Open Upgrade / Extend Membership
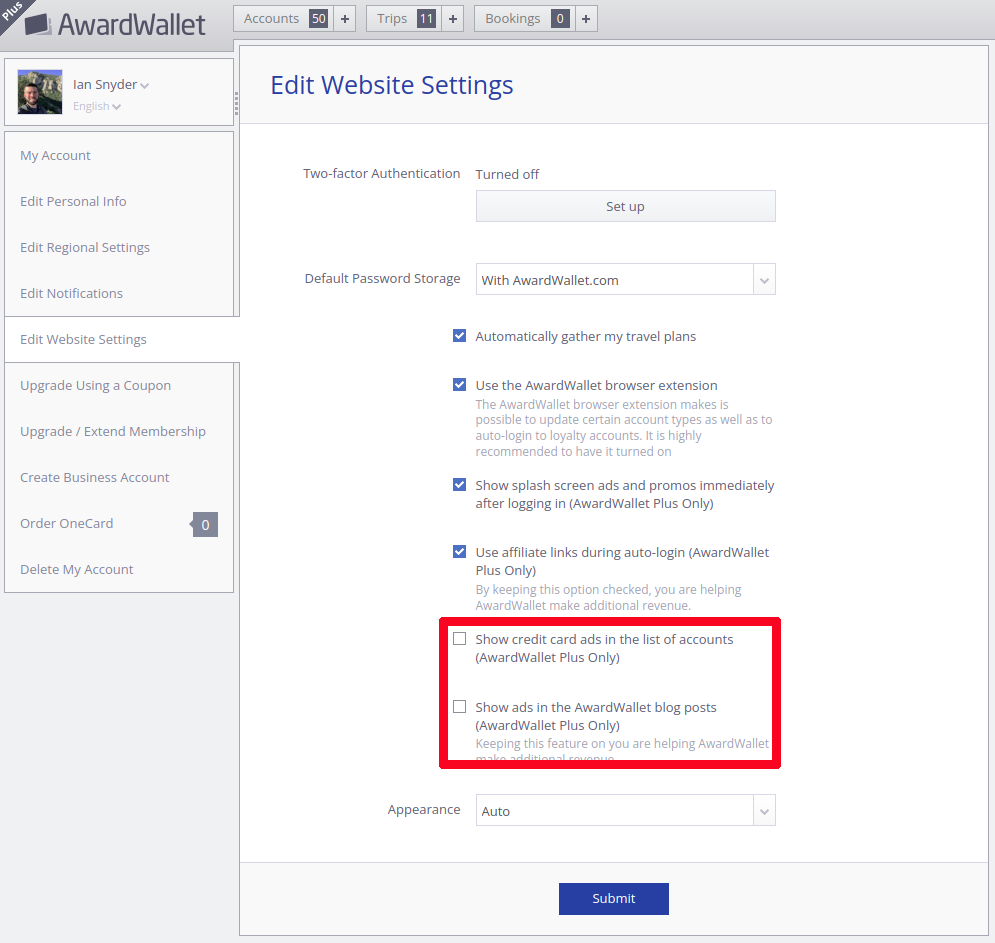The image size is (995, 943). [113, 432]
